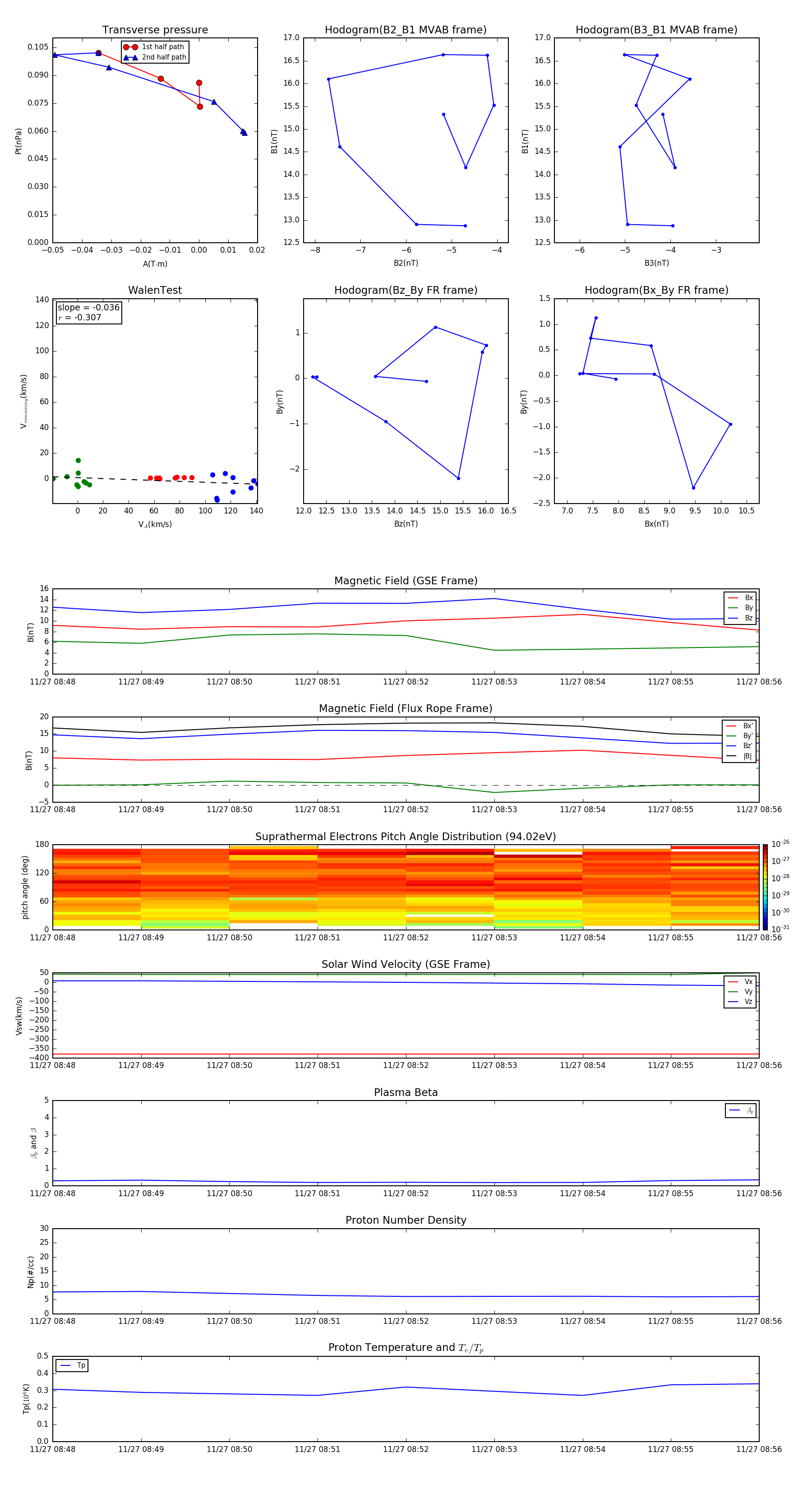Click the "Bz'" legend entry in Flux Rope plot

coord(739,746)
